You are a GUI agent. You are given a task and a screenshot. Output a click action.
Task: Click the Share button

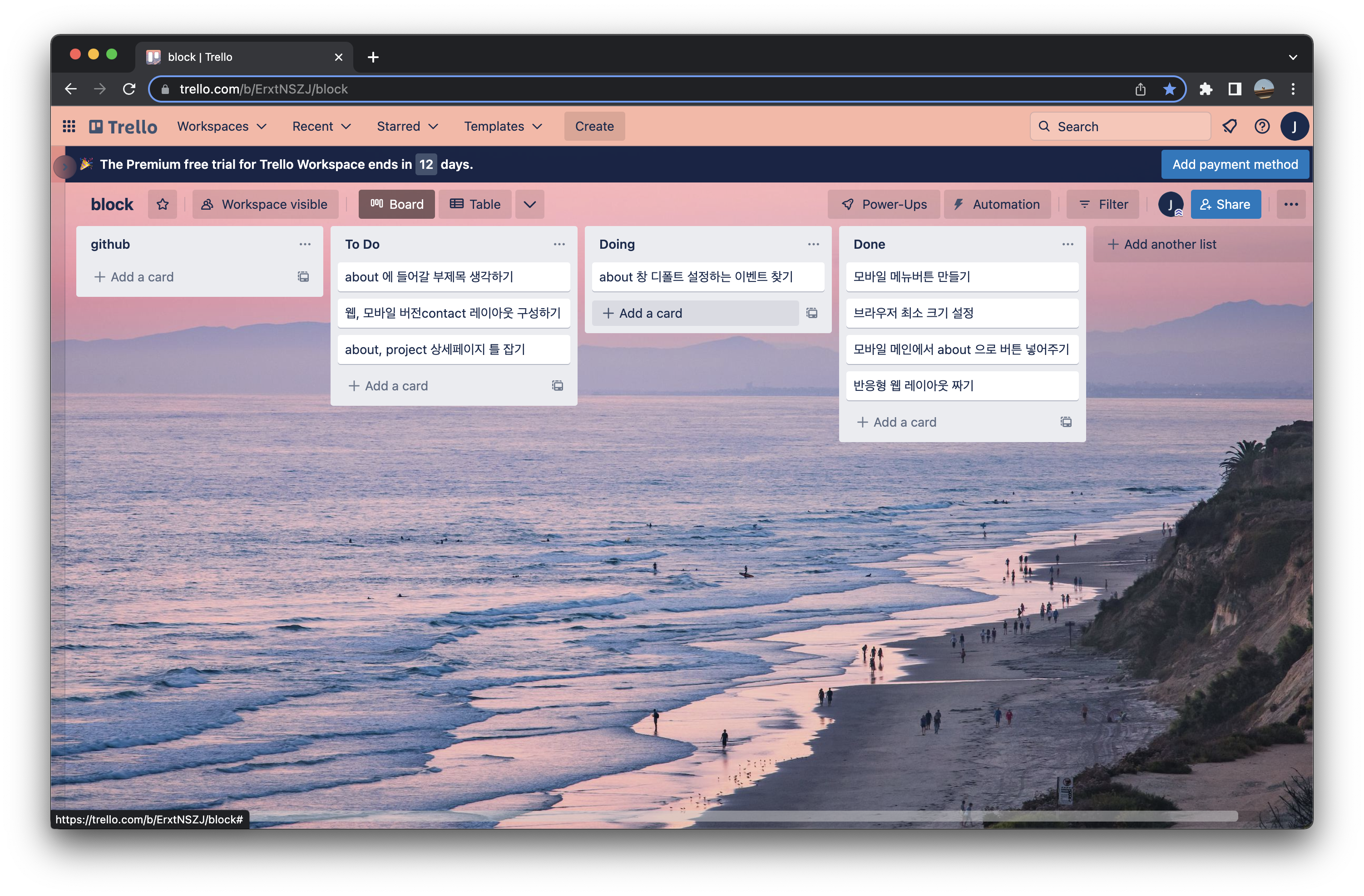coord(1226,205)
